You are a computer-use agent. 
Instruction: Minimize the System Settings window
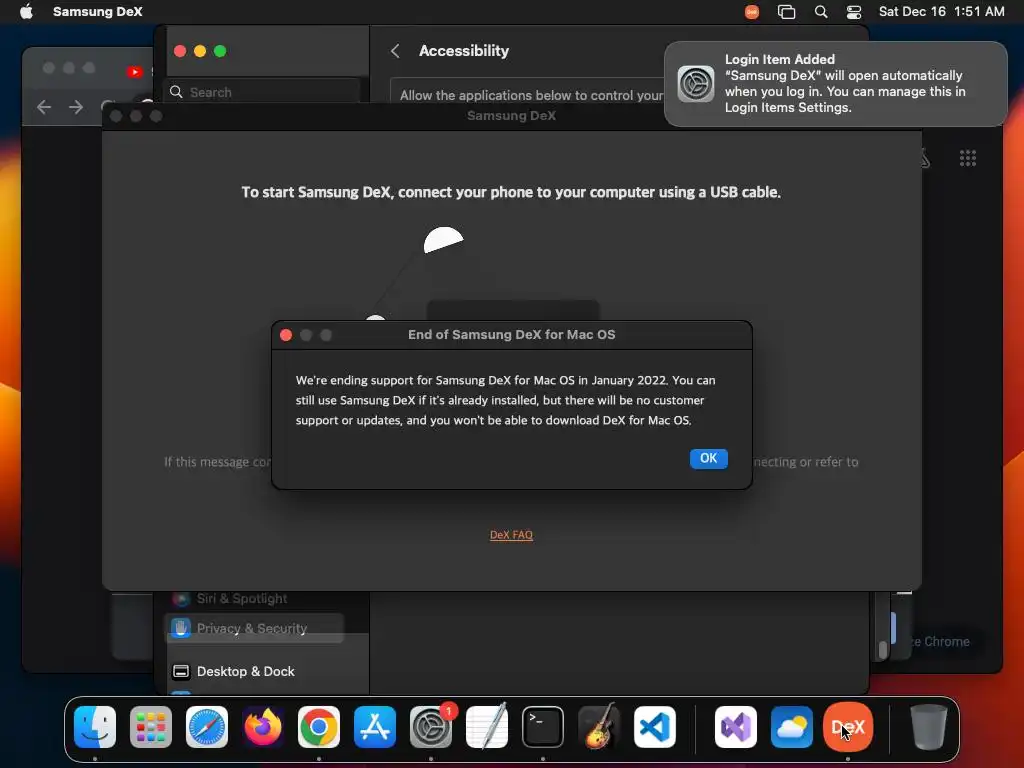pos(200,51)
